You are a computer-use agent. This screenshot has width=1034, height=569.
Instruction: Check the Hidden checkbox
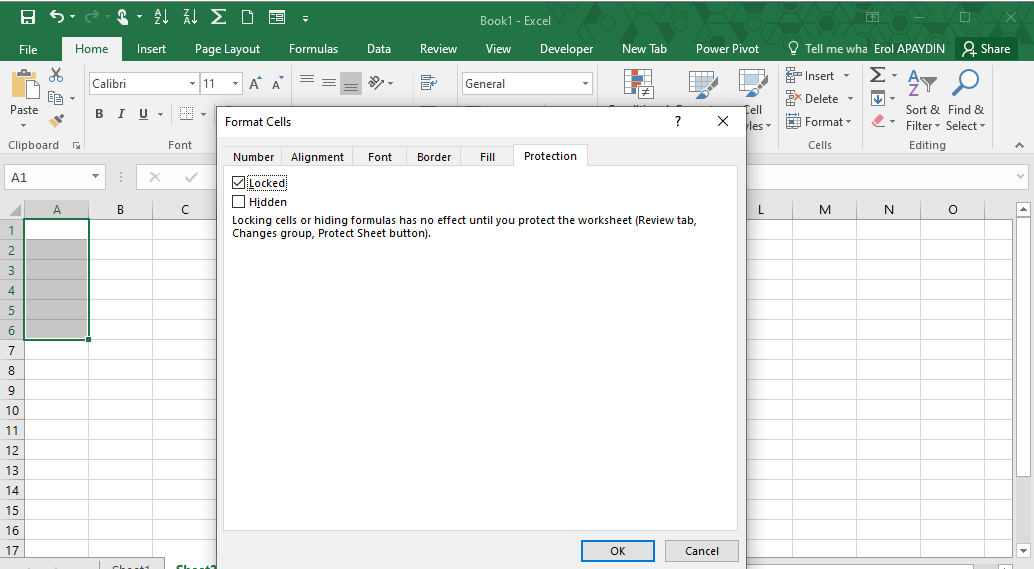click(x=239, y=202)
